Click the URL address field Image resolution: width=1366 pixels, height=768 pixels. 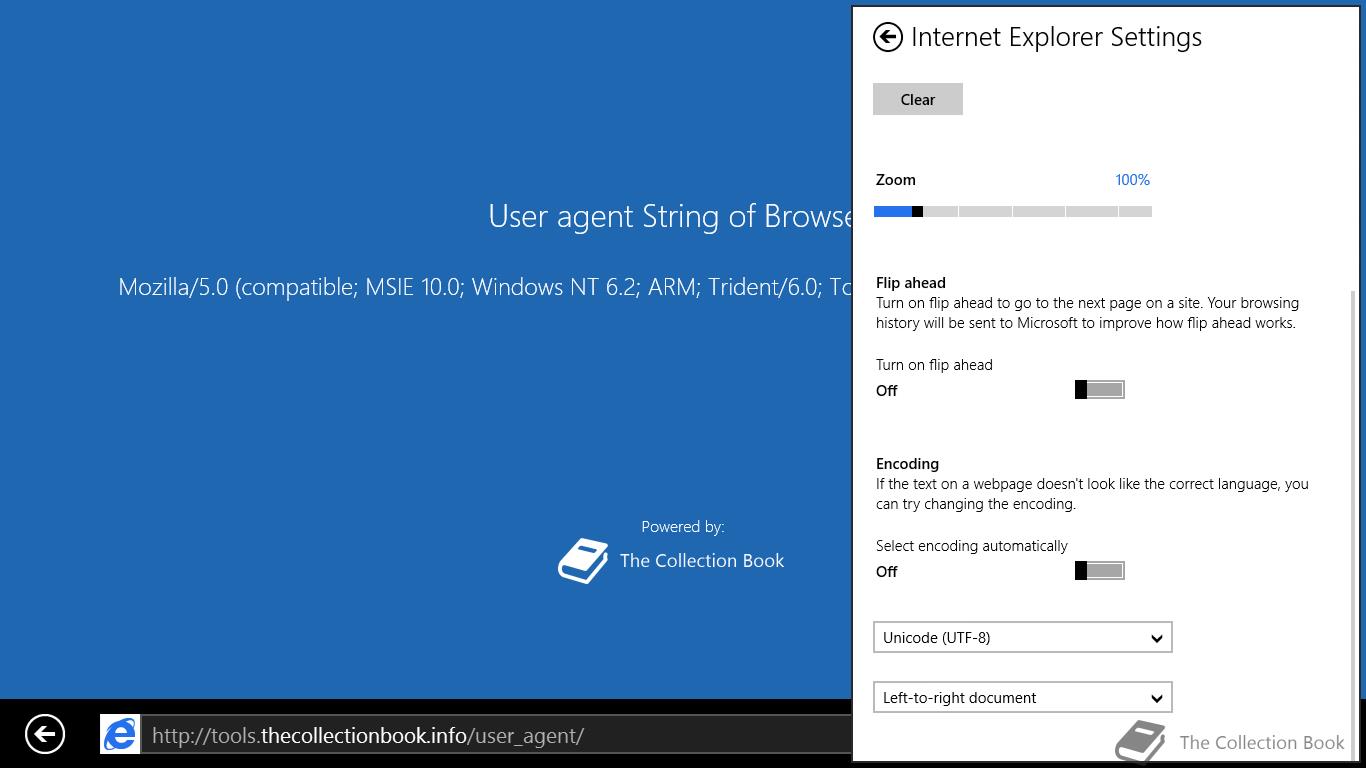[496, 735]
